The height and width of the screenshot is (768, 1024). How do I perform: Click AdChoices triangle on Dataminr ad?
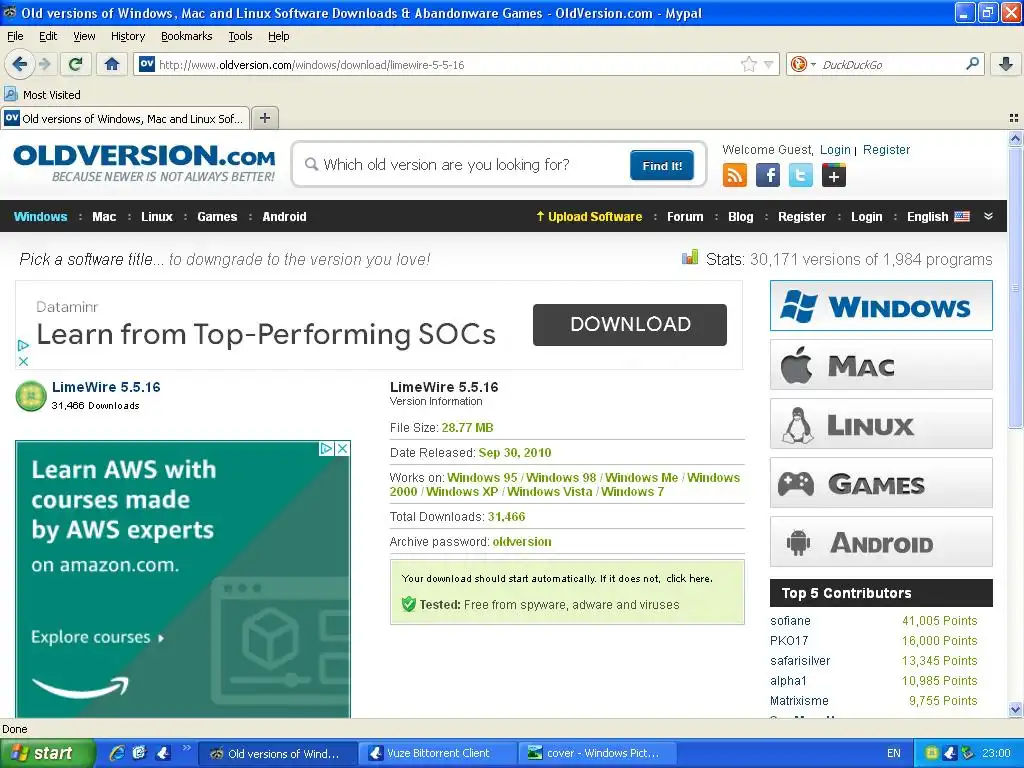(23, 345)
